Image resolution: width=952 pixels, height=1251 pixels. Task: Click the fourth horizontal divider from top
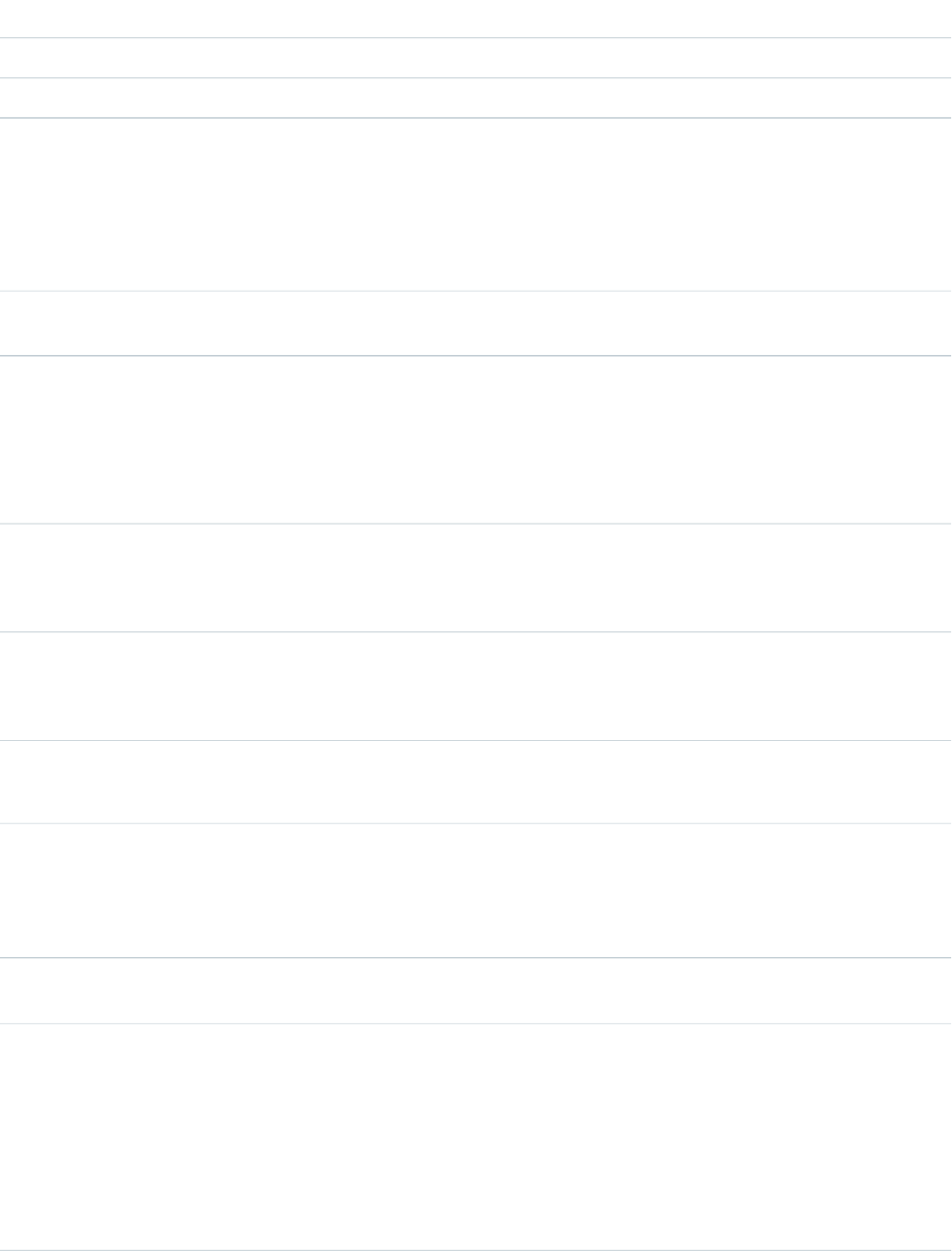(476, 291)
